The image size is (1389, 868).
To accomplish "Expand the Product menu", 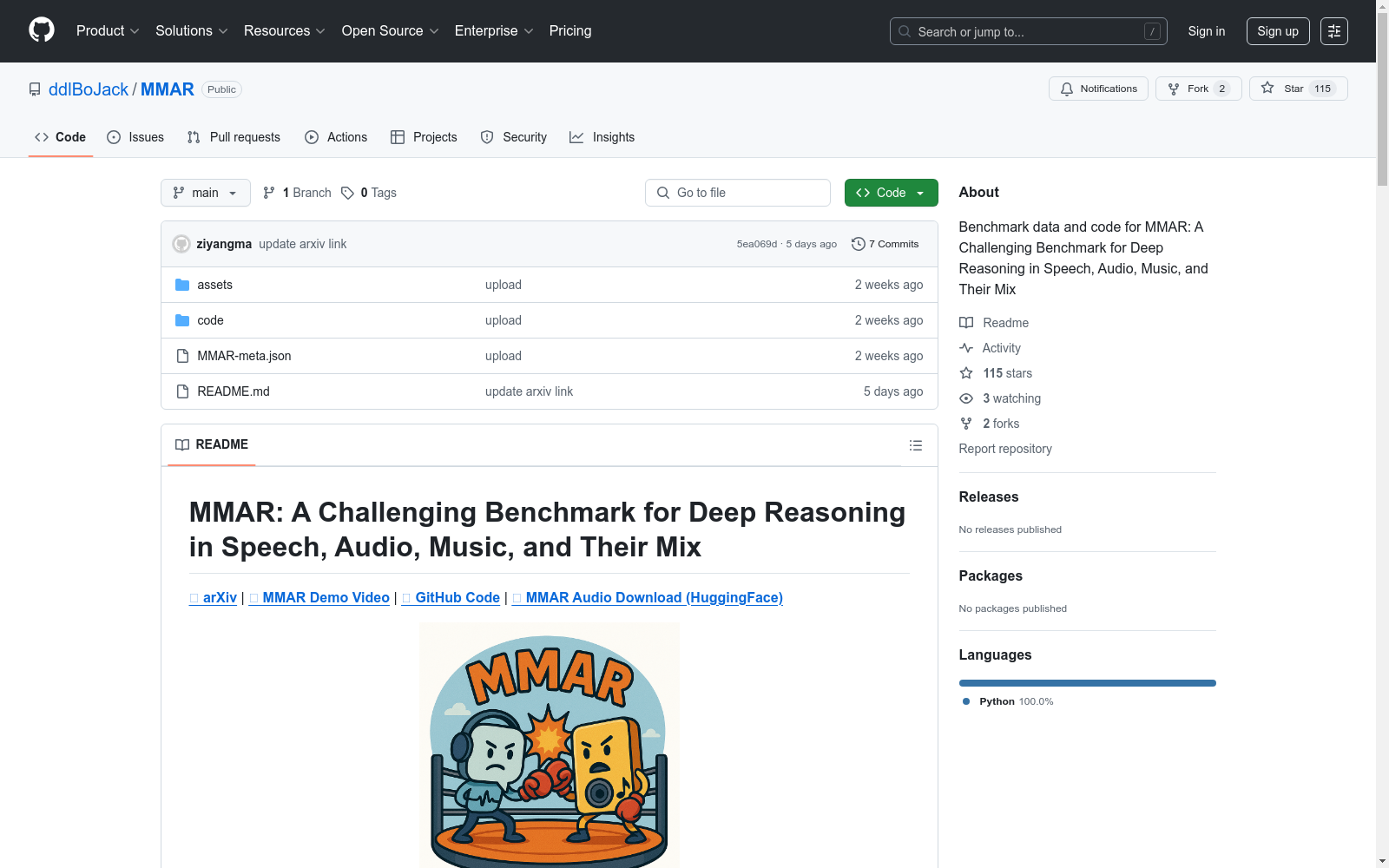I will [x=108, y=31].
